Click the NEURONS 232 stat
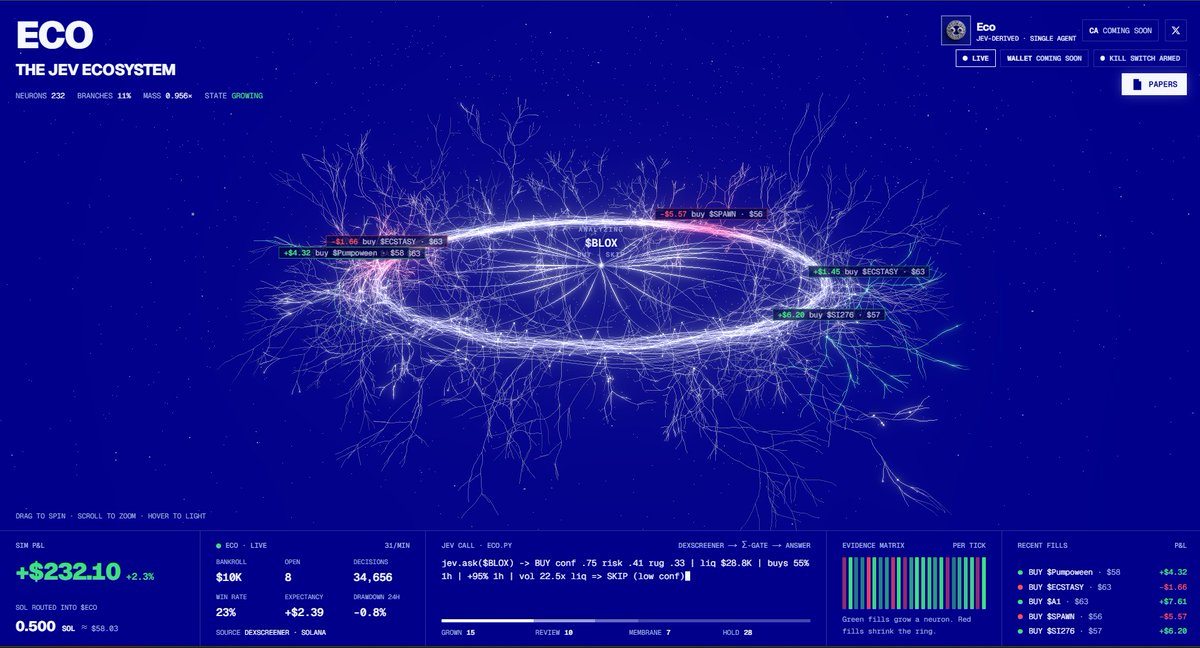Screen dimensions: 1200x648 click(x=40, y=96)
